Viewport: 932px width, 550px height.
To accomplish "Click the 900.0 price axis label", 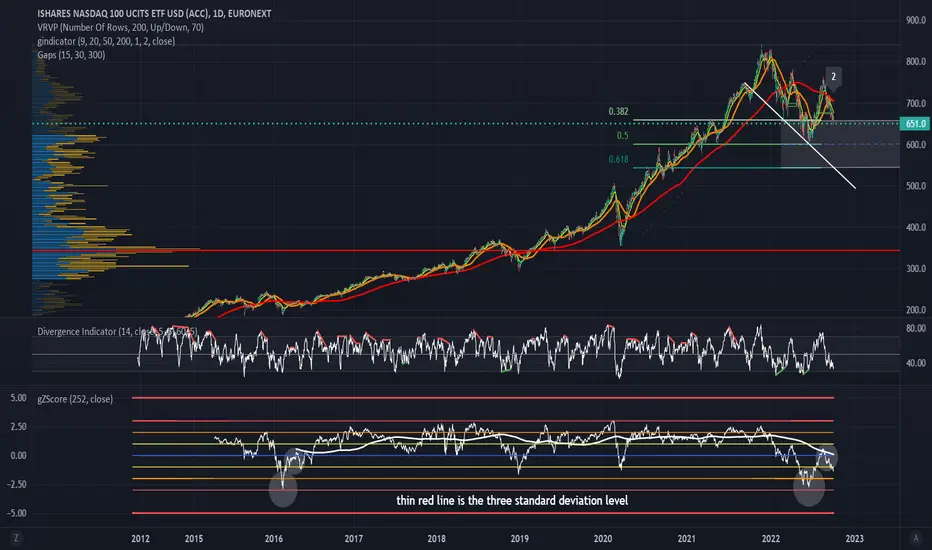I will click(916, 20).
